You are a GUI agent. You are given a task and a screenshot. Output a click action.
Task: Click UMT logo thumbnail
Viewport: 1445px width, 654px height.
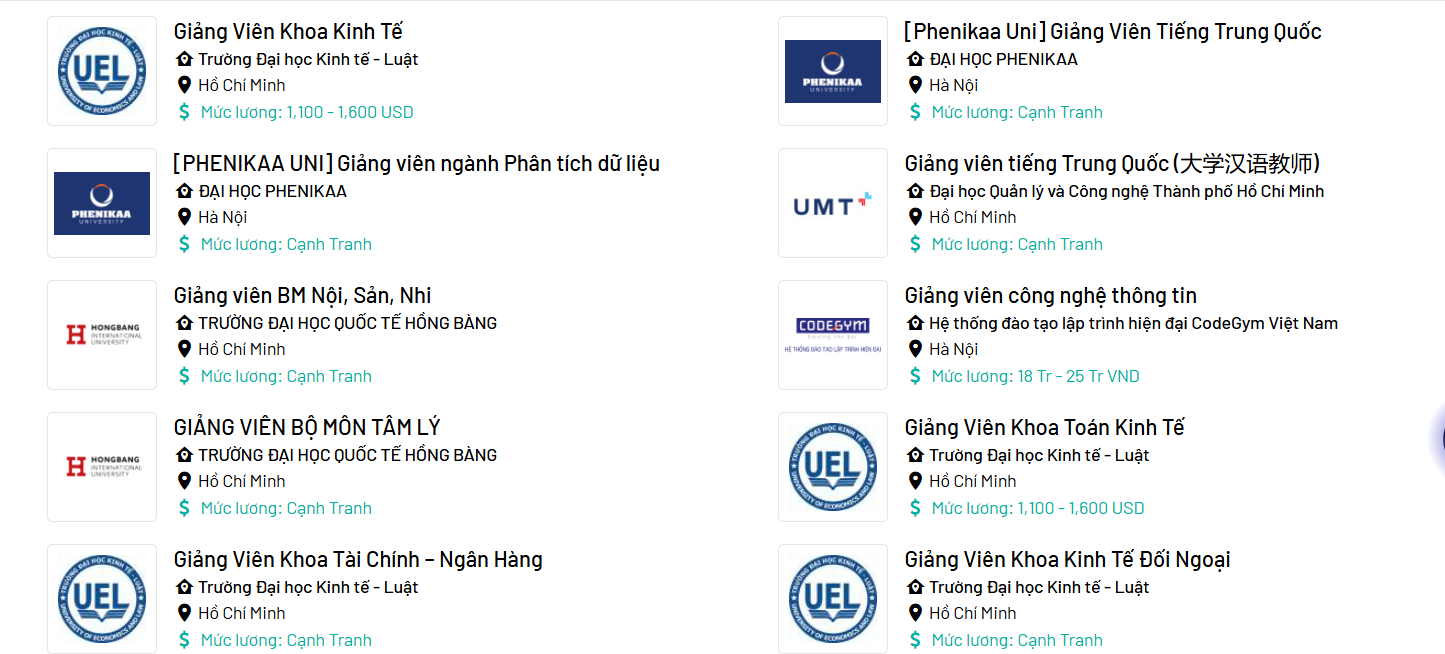click(833, 203)
